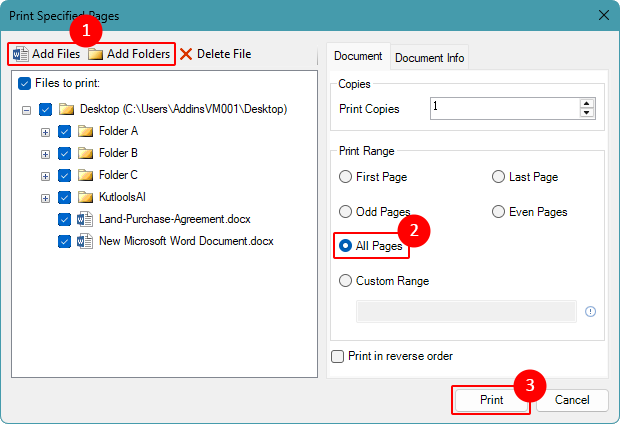Uncheck the Folder C checkbox
Image resolution: width=620 pixels, height=424 pixels.
click(64, 175)
